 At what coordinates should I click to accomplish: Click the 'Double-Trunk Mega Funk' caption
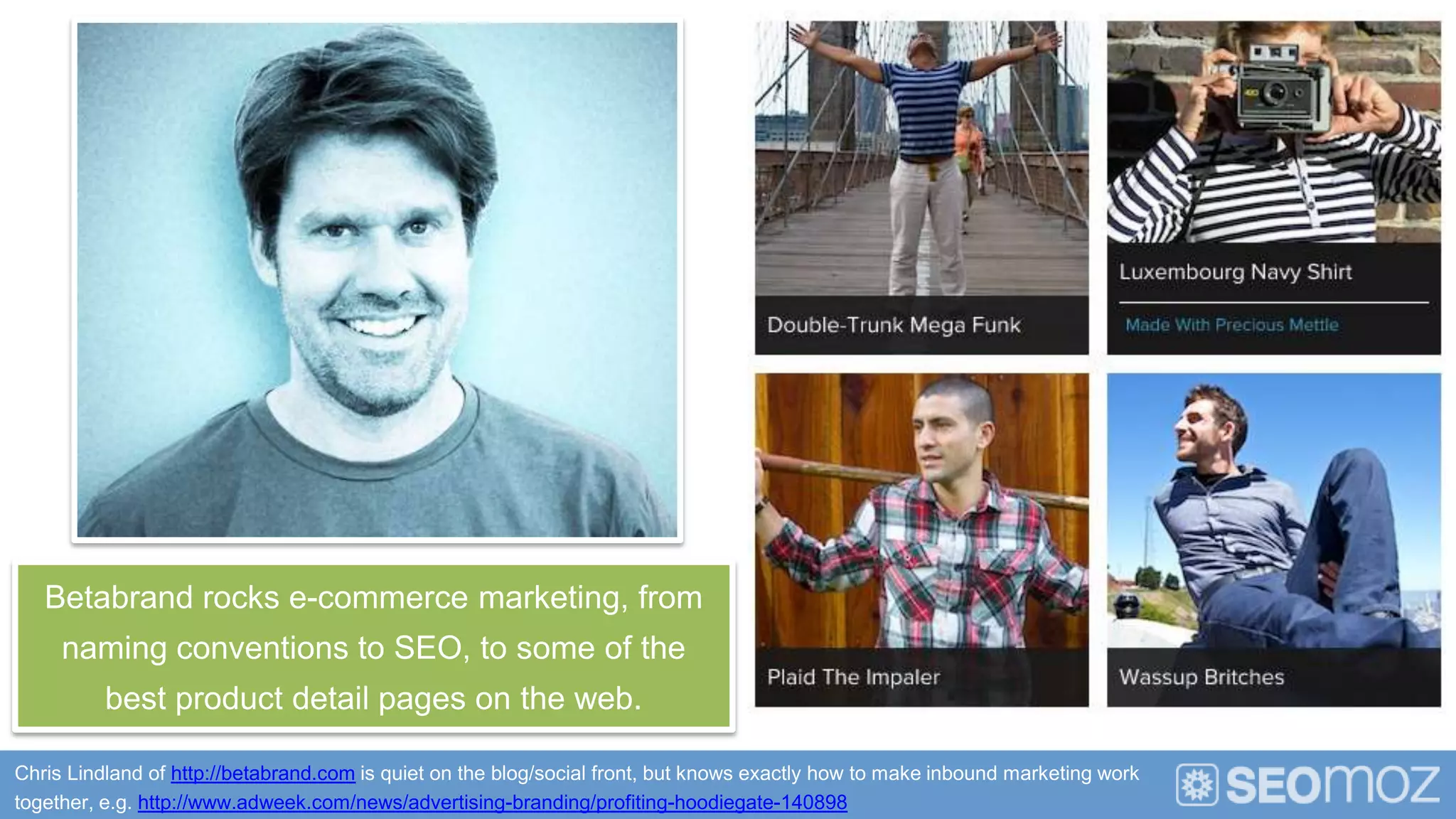tap(894, 325)
